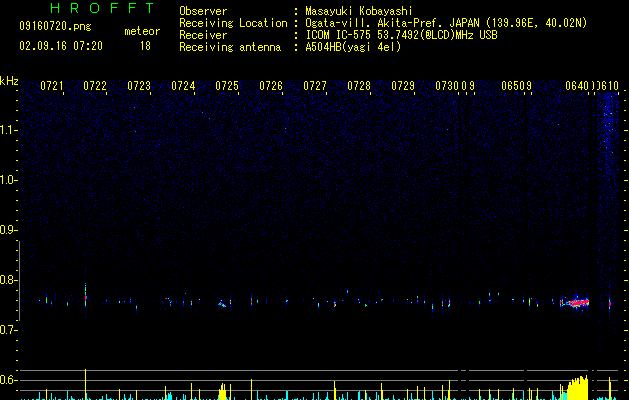The width and height of the screenshot is (629, 400).
Task: Click the 'Receiving Location' label
Action: [233, 23]
